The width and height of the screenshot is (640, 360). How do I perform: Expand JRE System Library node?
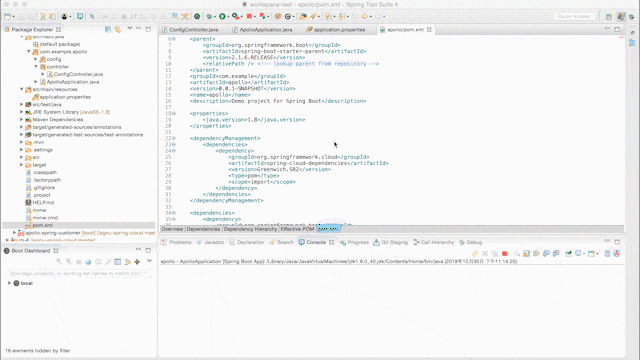click(22, 112)
